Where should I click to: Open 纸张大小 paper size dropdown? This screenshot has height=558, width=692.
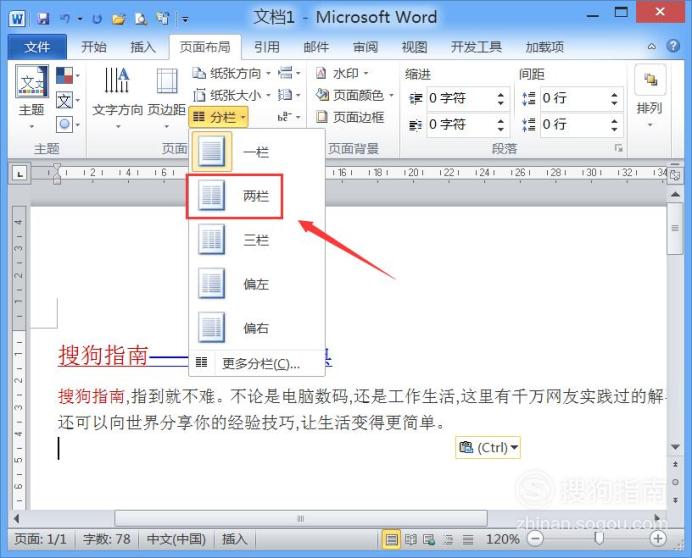click(231, 95)
